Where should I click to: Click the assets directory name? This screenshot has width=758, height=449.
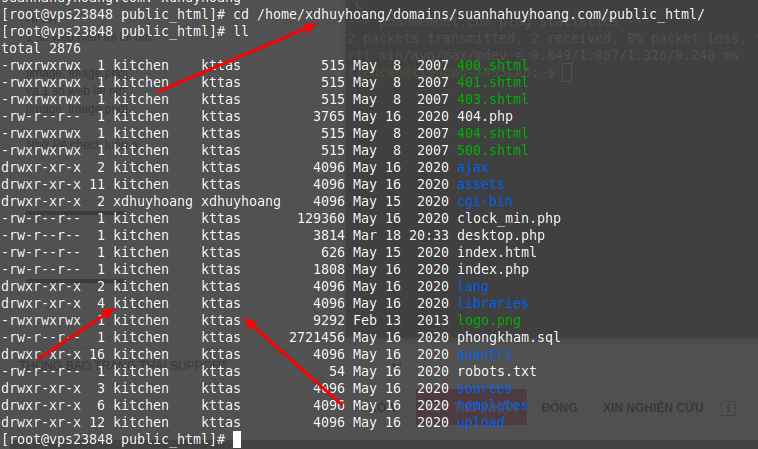481,185
